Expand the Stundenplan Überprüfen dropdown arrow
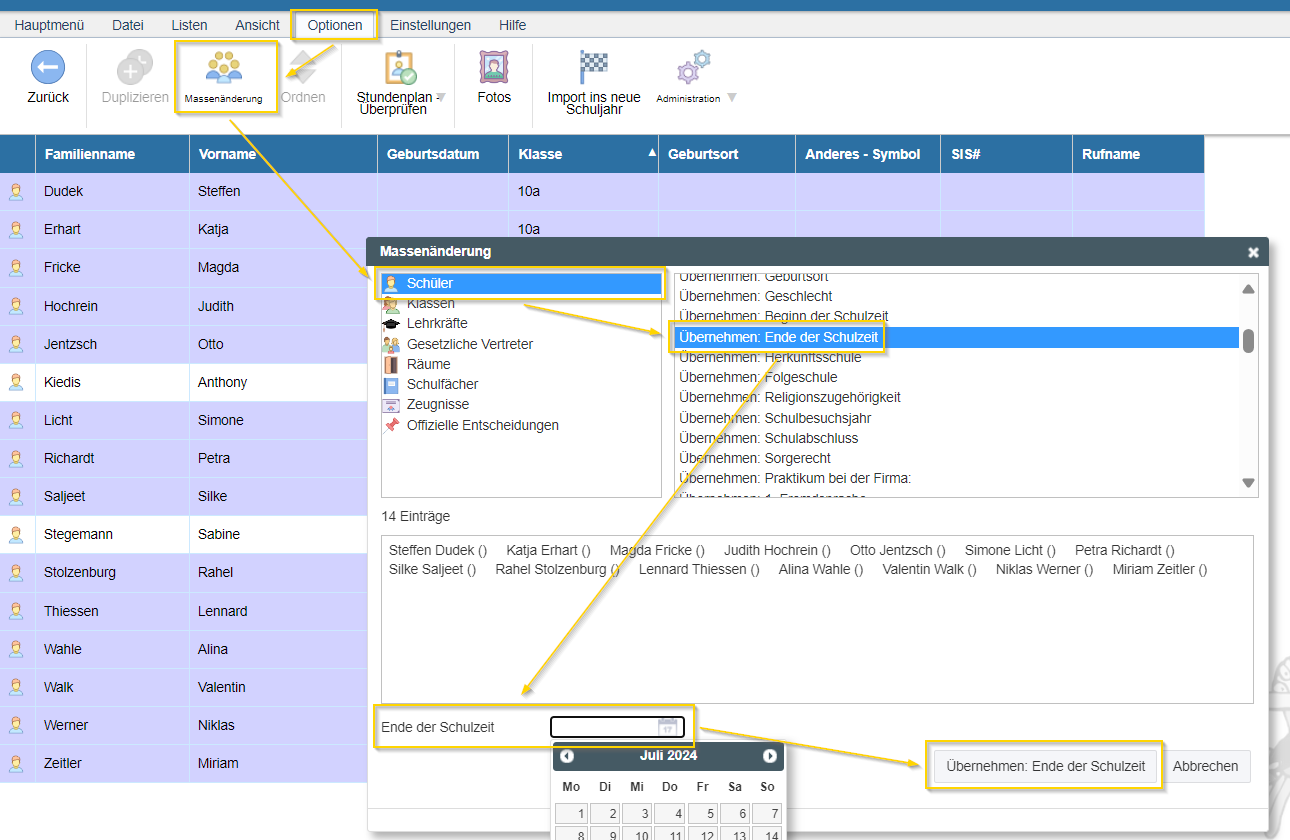 point(441,97)
